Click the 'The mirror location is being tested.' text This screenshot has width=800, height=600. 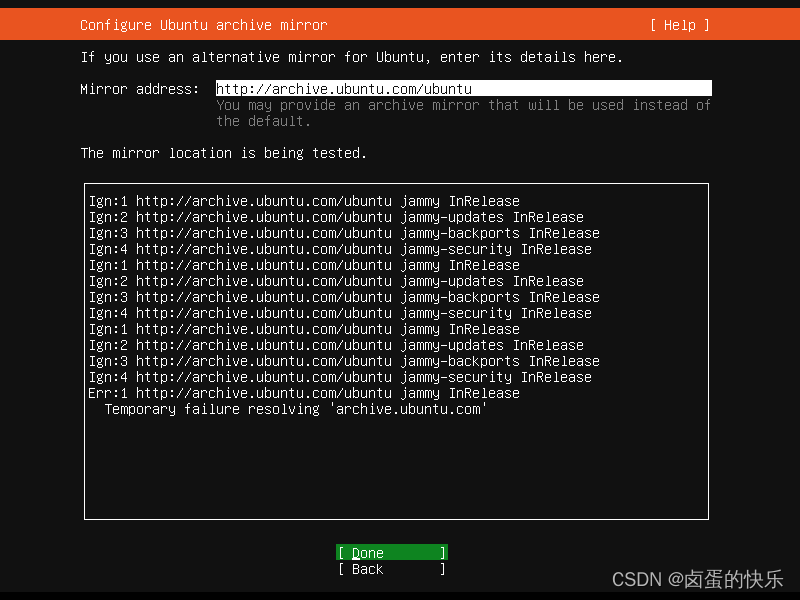pos(223,153)
